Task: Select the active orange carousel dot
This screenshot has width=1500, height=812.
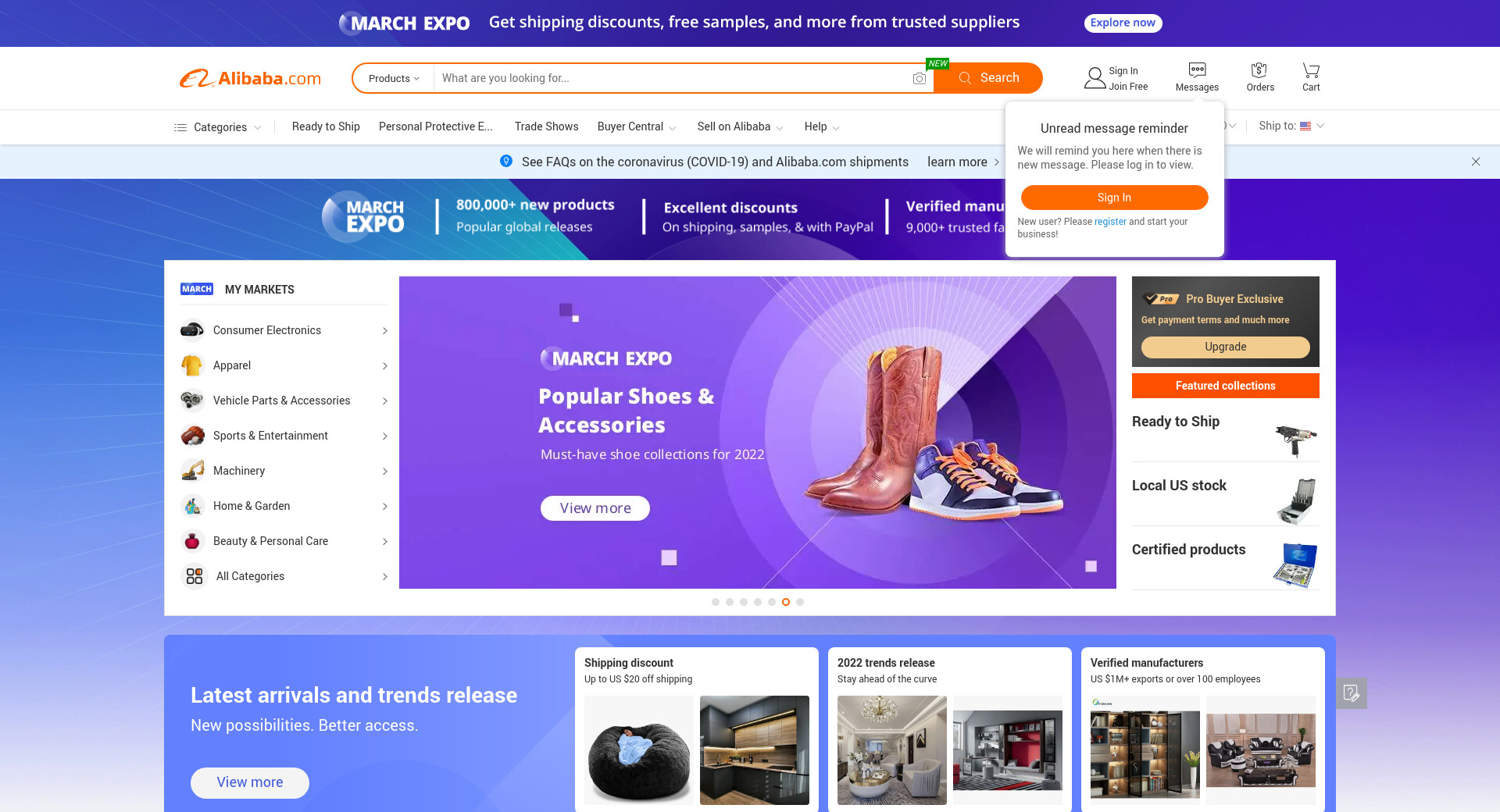Action: coord(786,602)
